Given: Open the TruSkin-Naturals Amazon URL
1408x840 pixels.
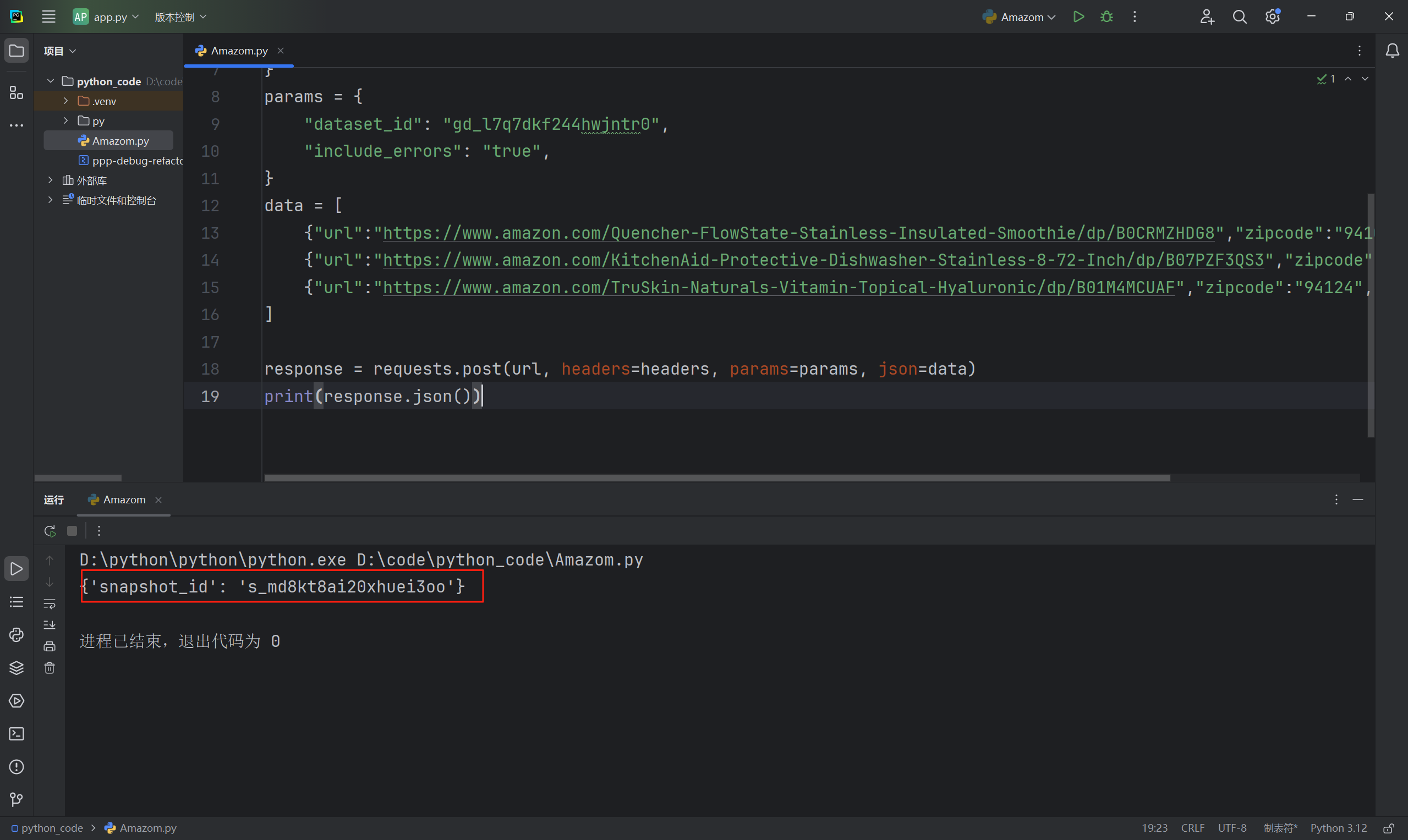Looking at the screenshot, I should (x=779, y=288).
